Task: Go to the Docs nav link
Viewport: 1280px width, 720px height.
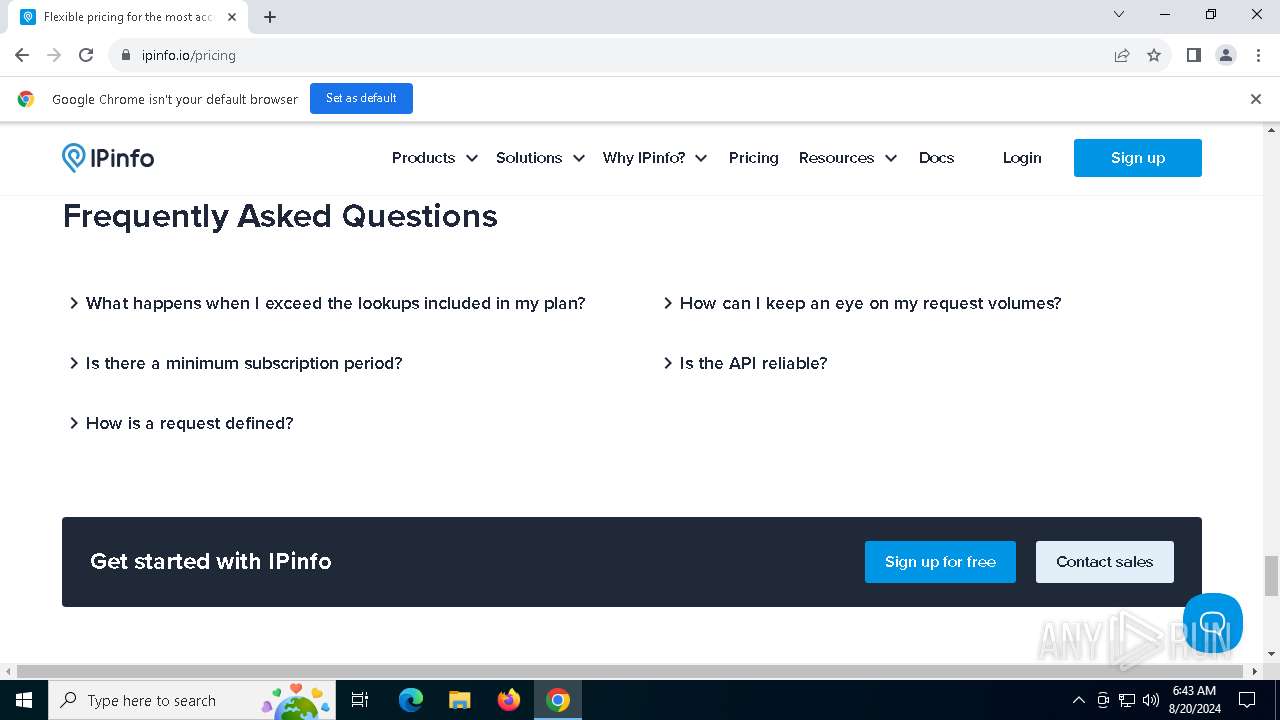Action: (936, 158)
